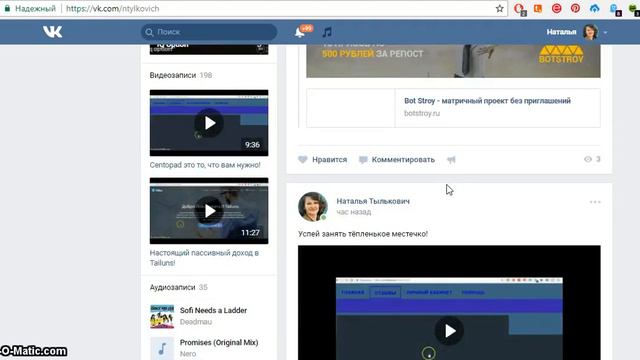Open the cloud upload extension icon

pos(594,8)
